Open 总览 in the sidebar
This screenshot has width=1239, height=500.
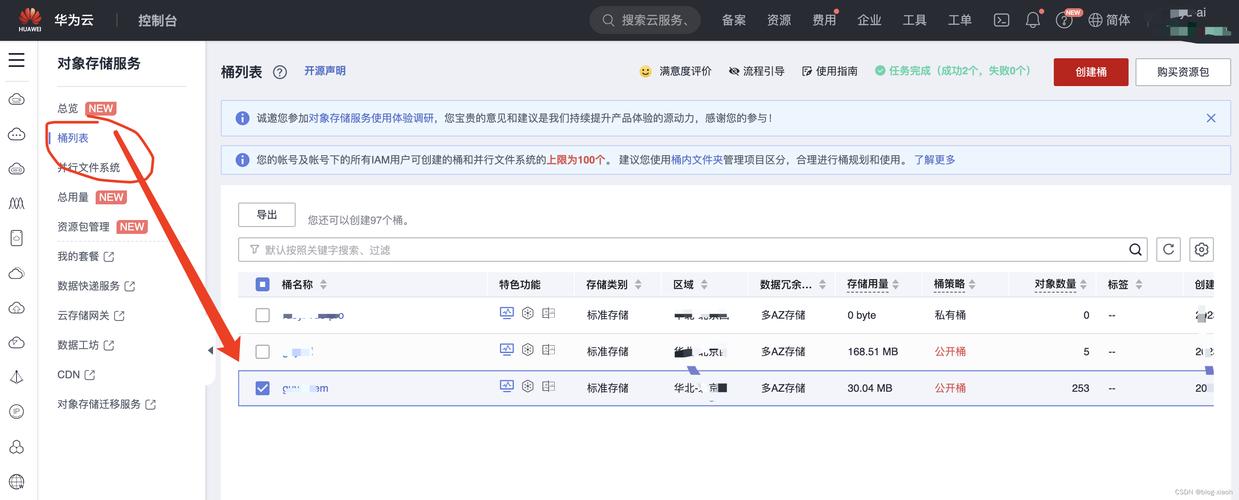[68, 108]
